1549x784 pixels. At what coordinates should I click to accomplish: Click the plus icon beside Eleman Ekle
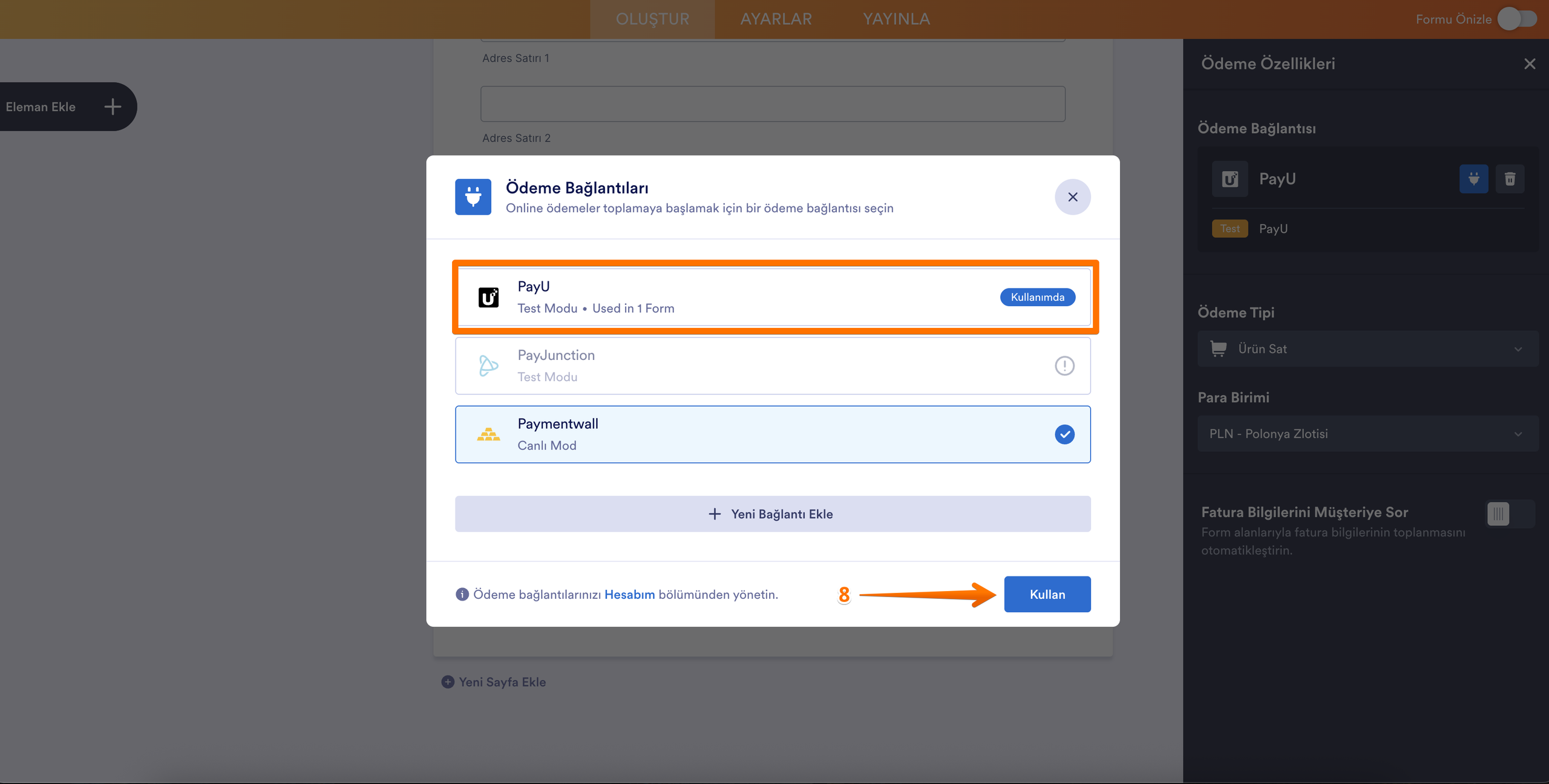pyautogui.click(x=113, y=107)
